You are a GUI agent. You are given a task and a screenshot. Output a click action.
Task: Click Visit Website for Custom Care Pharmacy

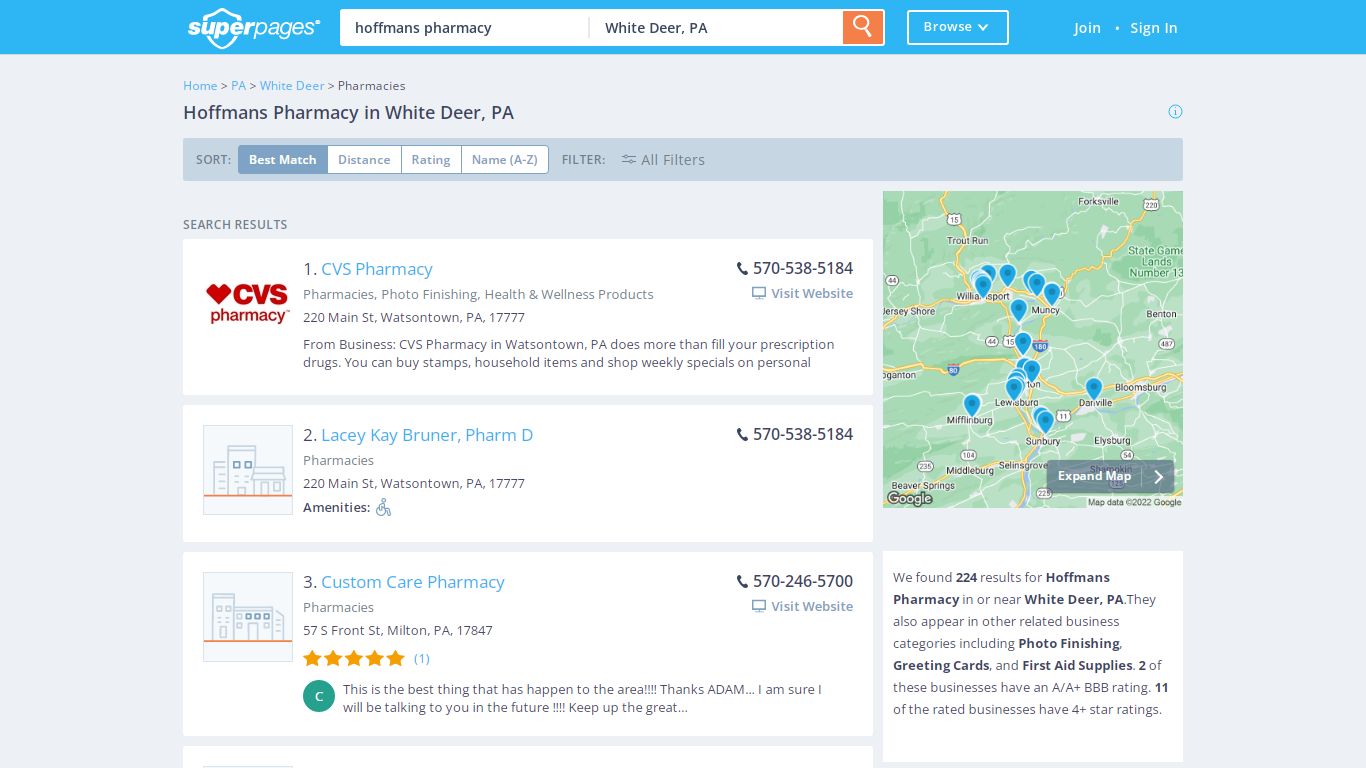(x=803, y=607)
